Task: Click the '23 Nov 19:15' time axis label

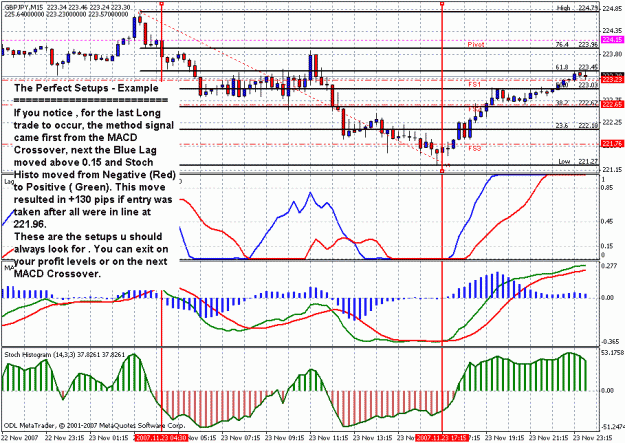Action: pos(505,438)
